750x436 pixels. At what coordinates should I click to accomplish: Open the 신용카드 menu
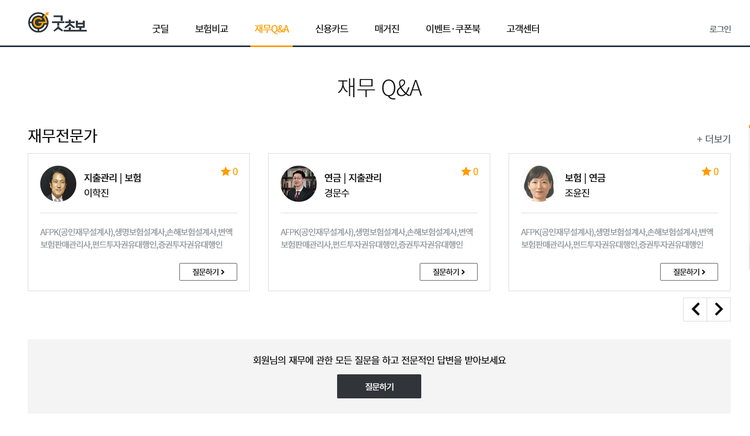(331, 29)
